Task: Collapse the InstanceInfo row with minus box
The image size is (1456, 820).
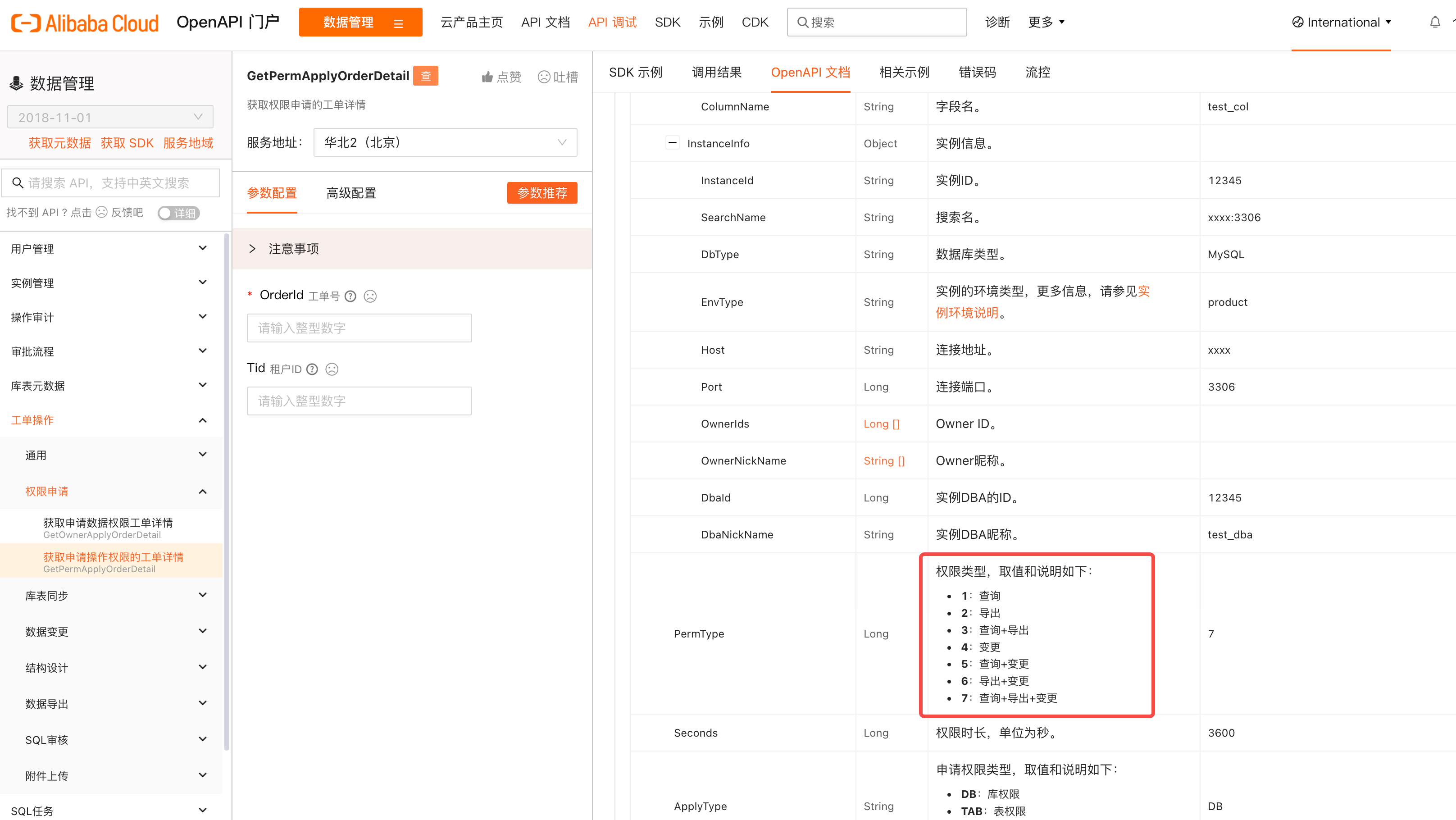Action: (672, 143)
